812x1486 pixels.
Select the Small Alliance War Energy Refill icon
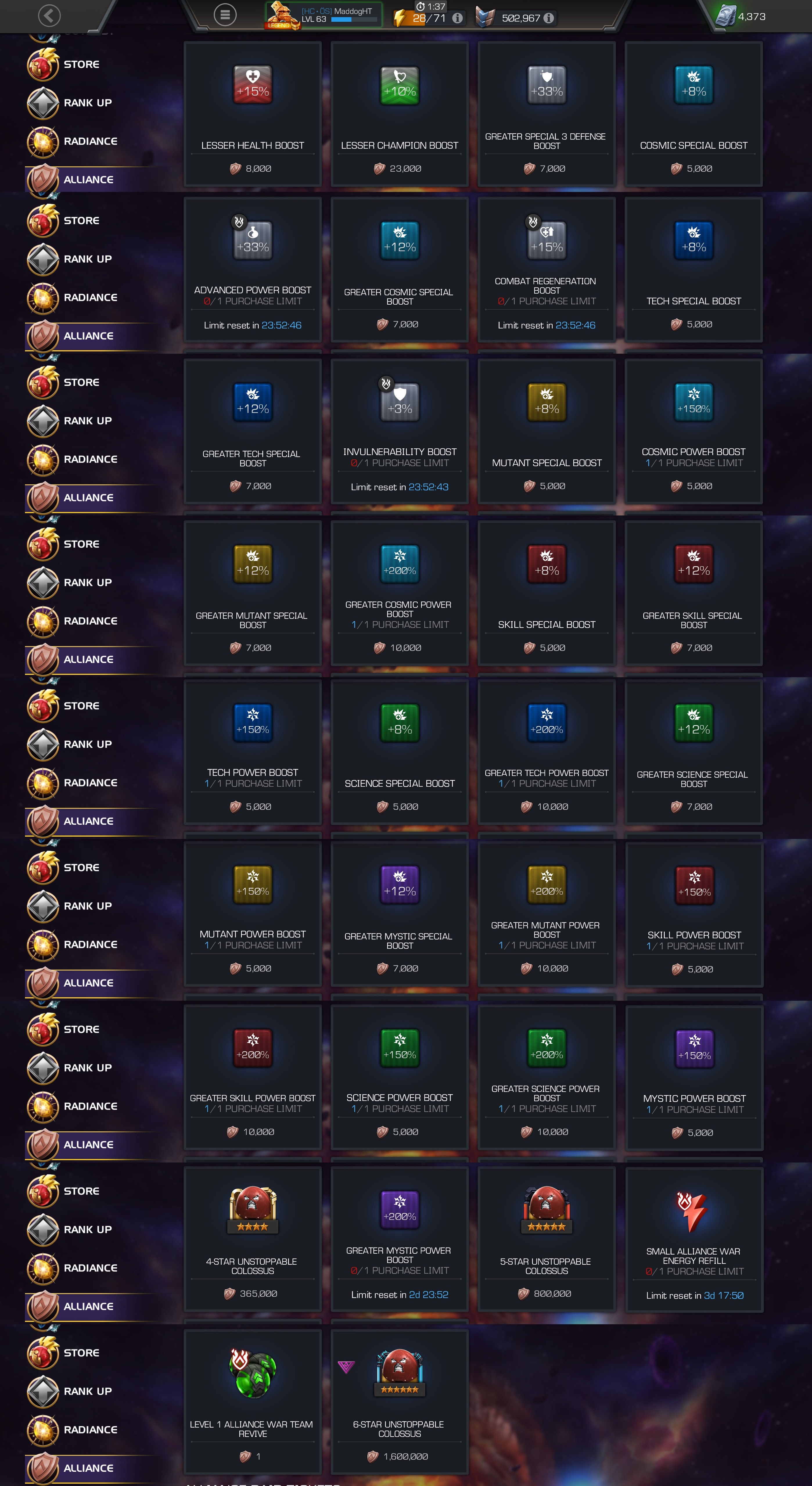click(694, 1211)
